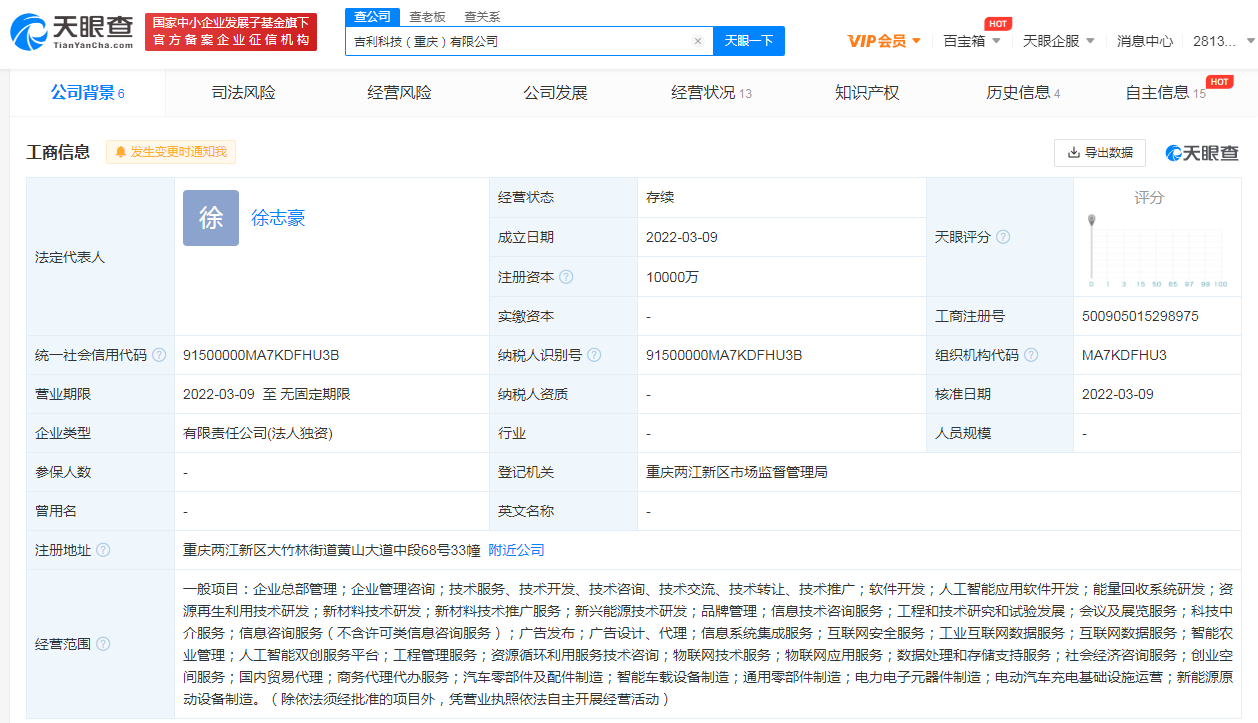The width and height of the screenshot is (1258, 723).
Task: Click the 天眼一下 search button
Action: [749, 41]
